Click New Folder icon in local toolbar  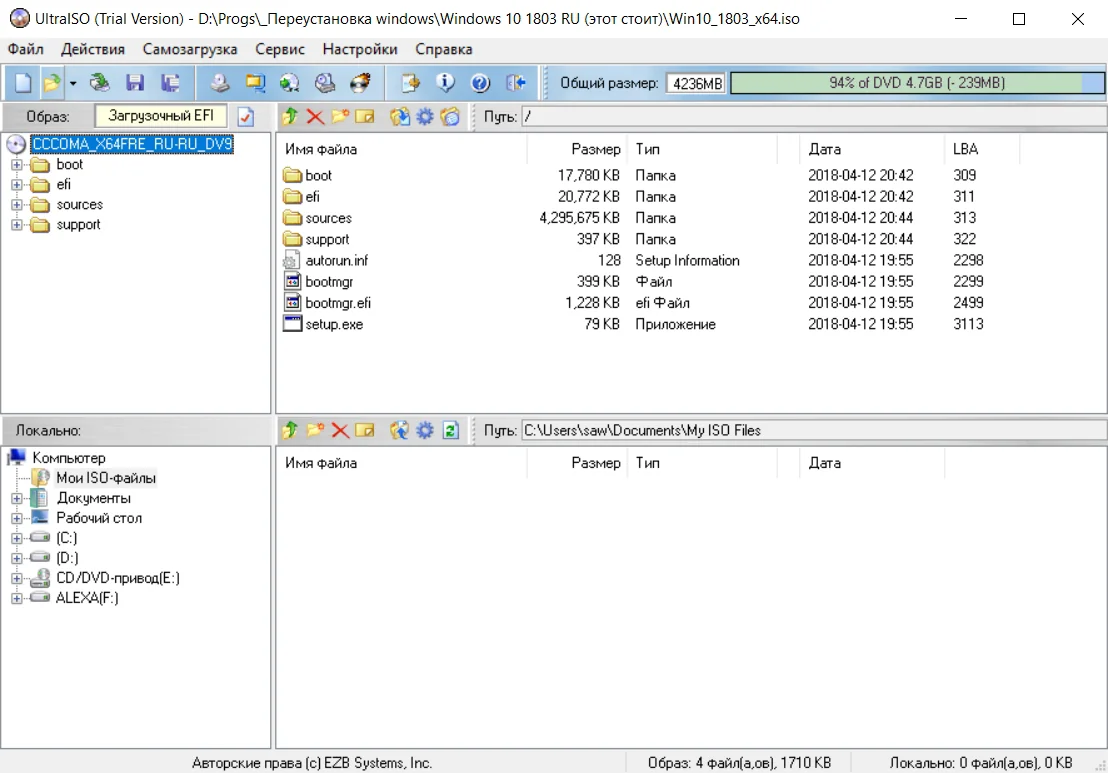point(315,430)
